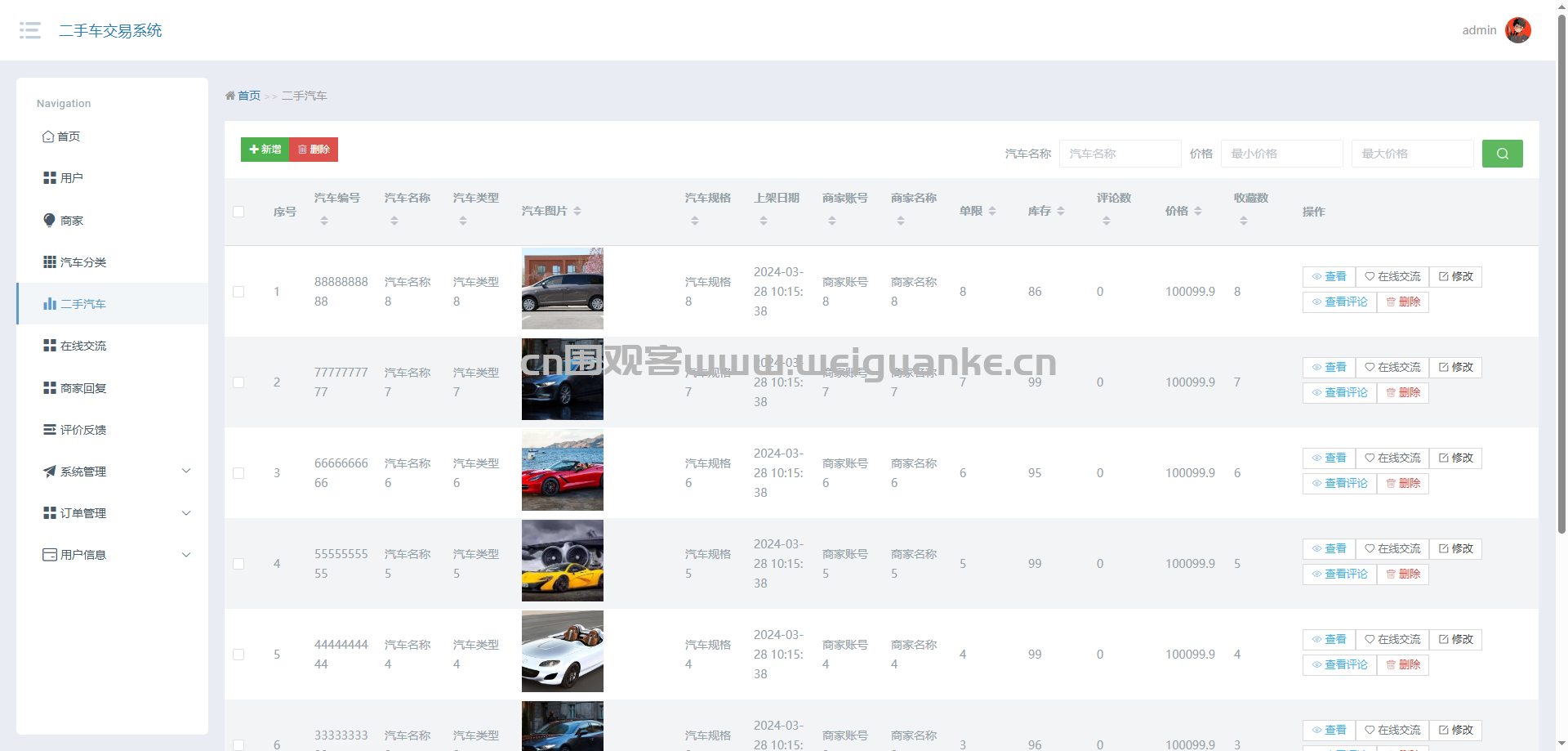The height and width of the screenshot is (751, 1568).
Task: Sort by 商家名称 column arrows
Action: click(x=901, y=221)
